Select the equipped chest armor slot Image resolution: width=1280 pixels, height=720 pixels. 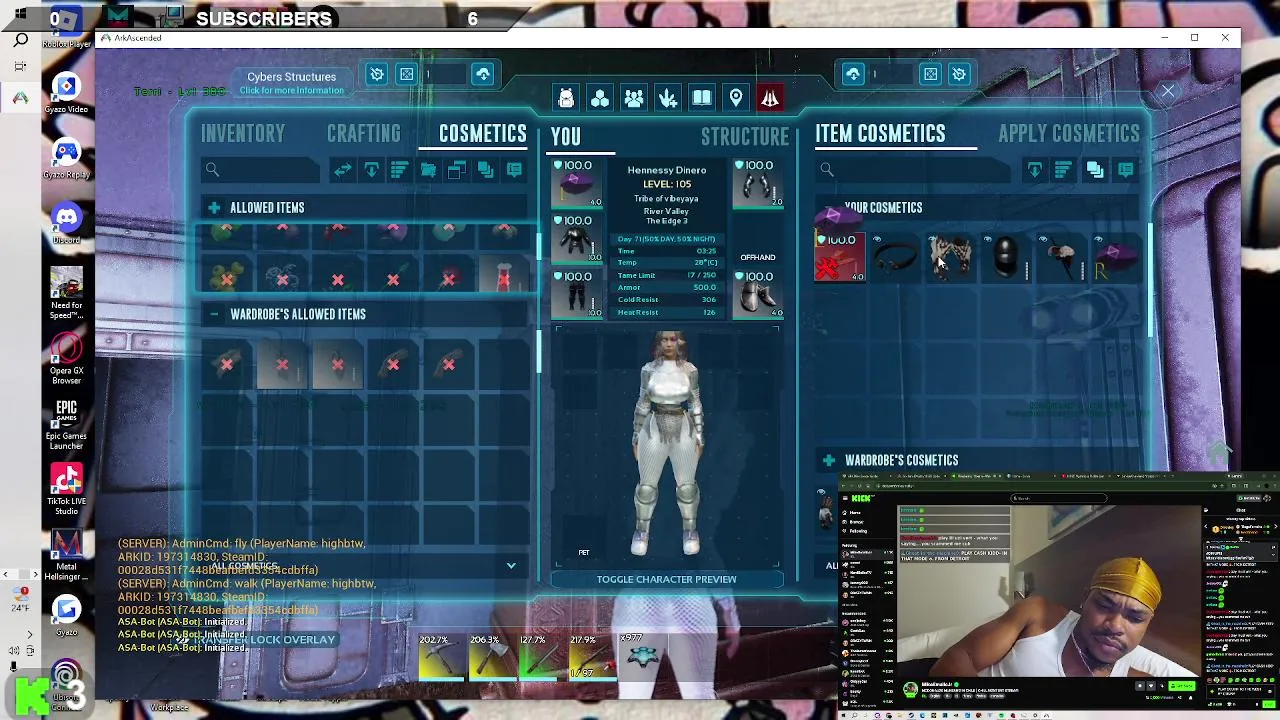(578, 239)
